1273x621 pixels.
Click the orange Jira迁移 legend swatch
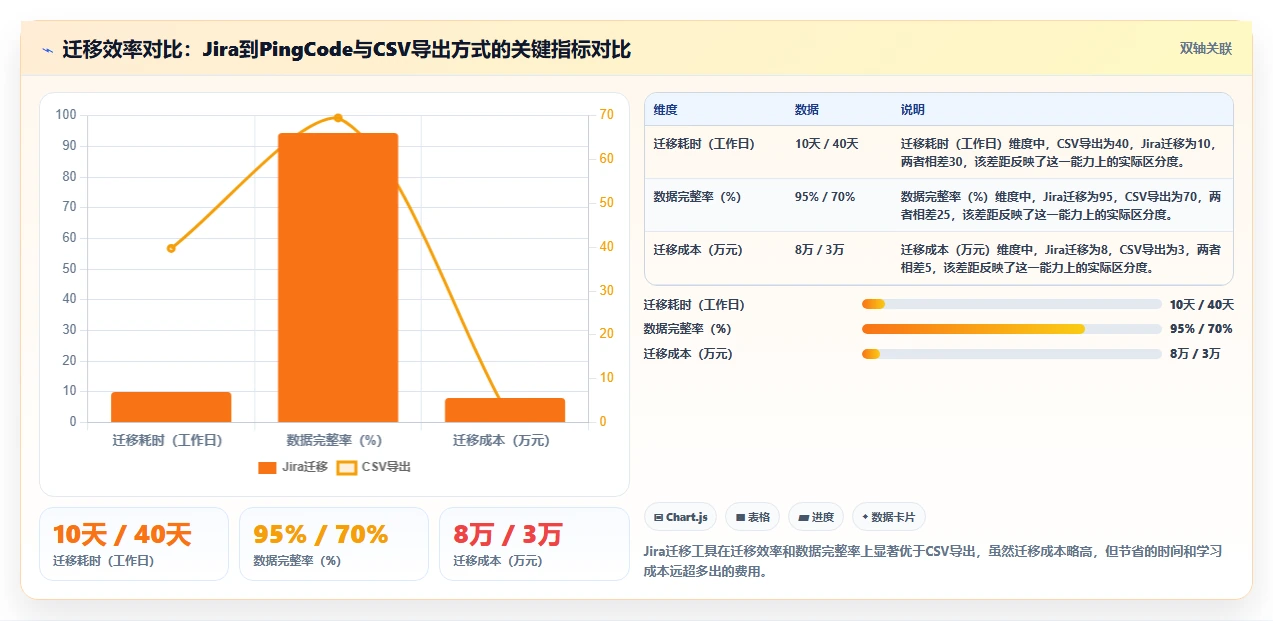tap(267, 467)
